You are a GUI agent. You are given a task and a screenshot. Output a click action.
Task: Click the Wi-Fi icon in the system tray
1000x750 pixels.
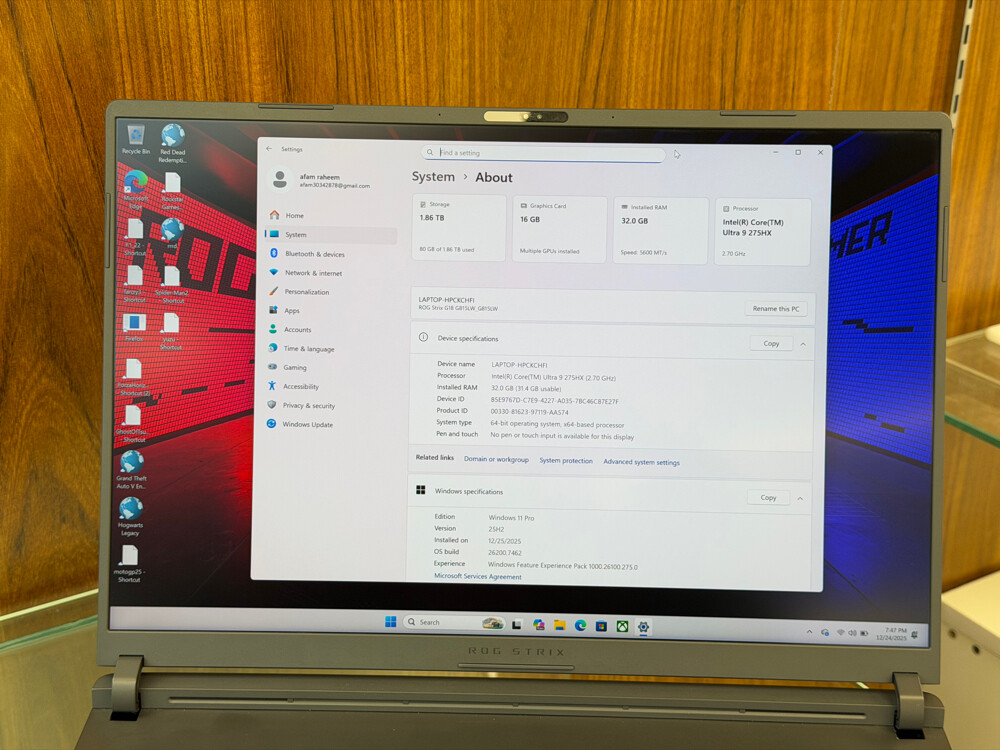click(841, 633)
